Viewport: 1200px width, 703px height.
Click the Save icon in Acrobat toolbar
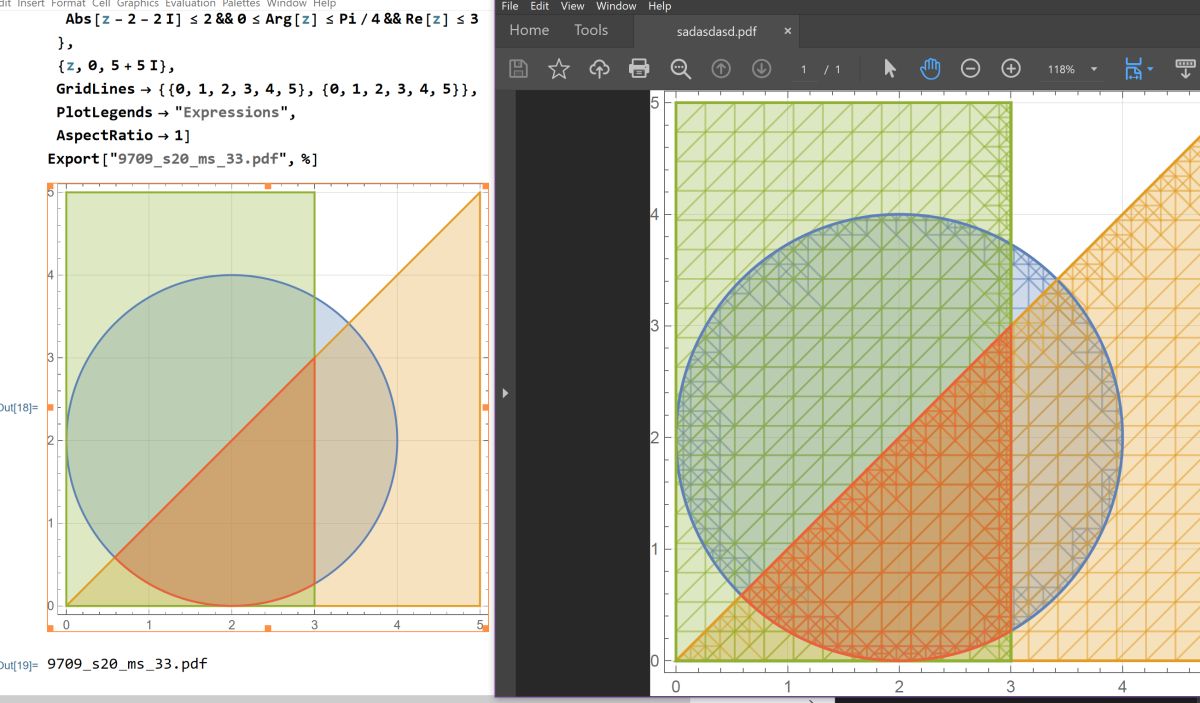tap(518, 69)
